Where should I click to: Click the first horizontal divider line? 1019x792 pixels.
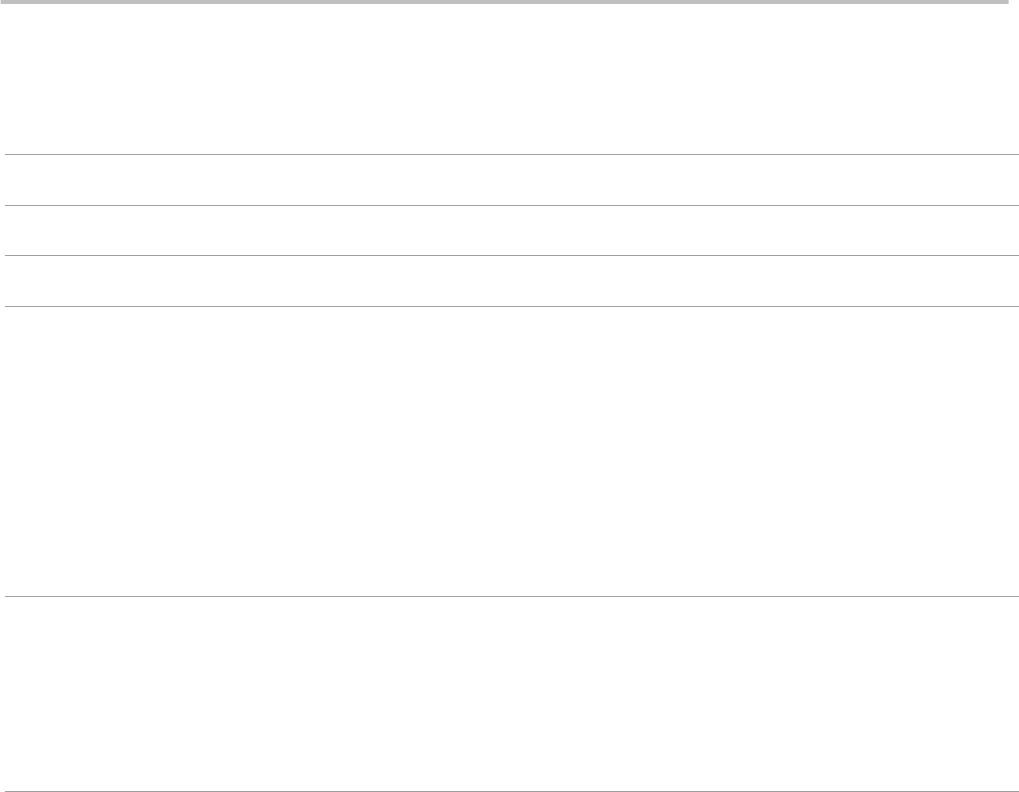point(511,155)
